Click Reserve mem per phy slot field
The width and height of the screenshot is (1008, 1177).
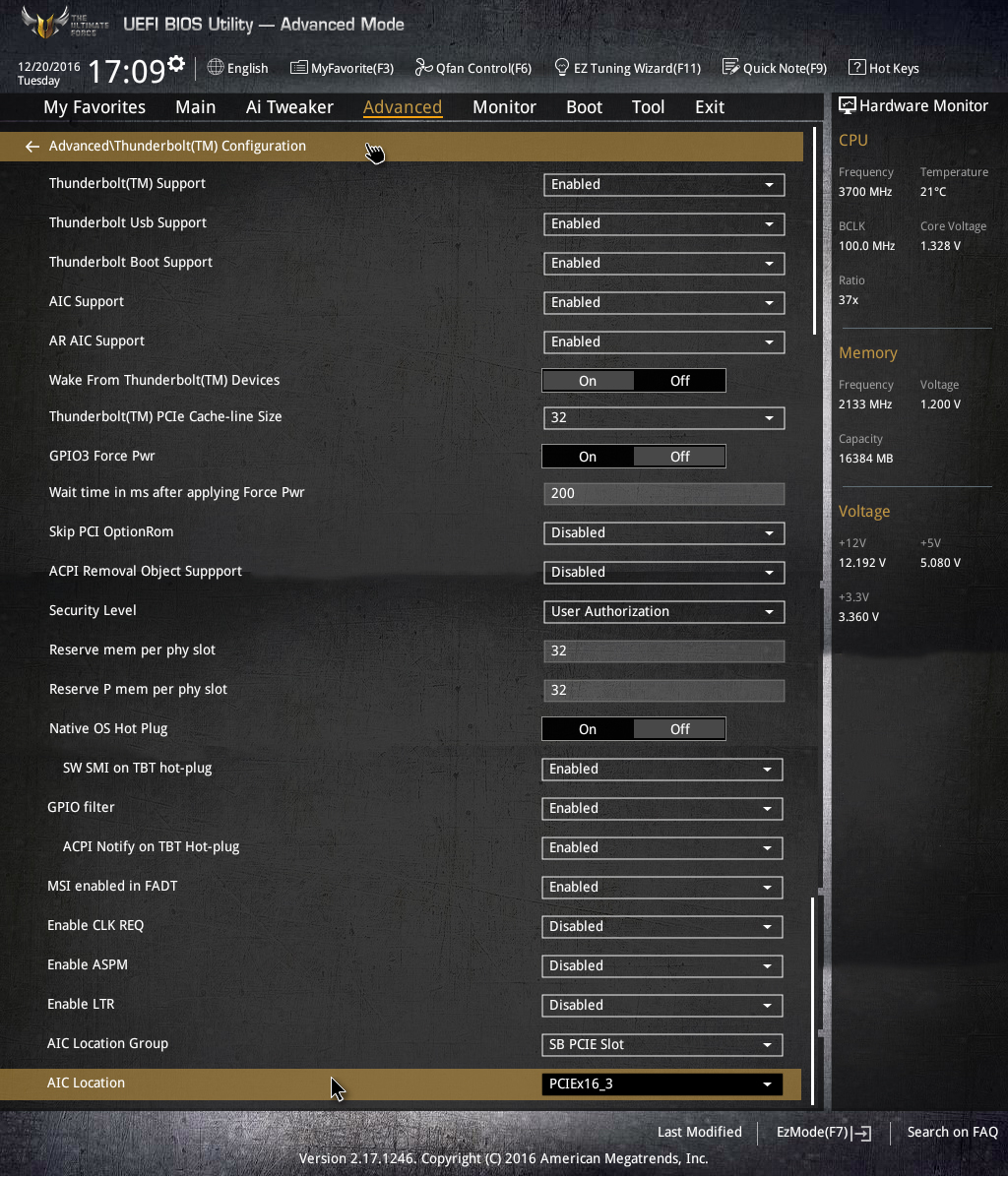tap(663, 651)
